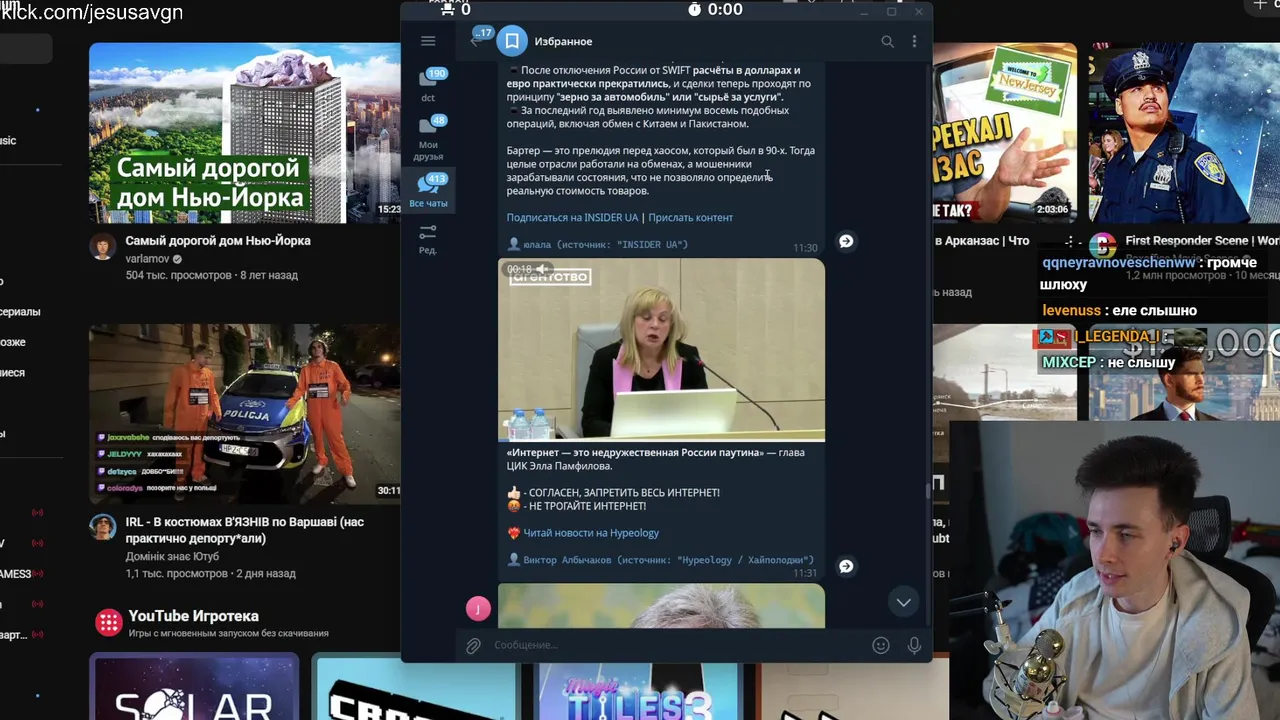Image resolution: width=1280 pixels, height=720 pixels.
Task: Open the varlamov channel name
Action: click(147, 259)
